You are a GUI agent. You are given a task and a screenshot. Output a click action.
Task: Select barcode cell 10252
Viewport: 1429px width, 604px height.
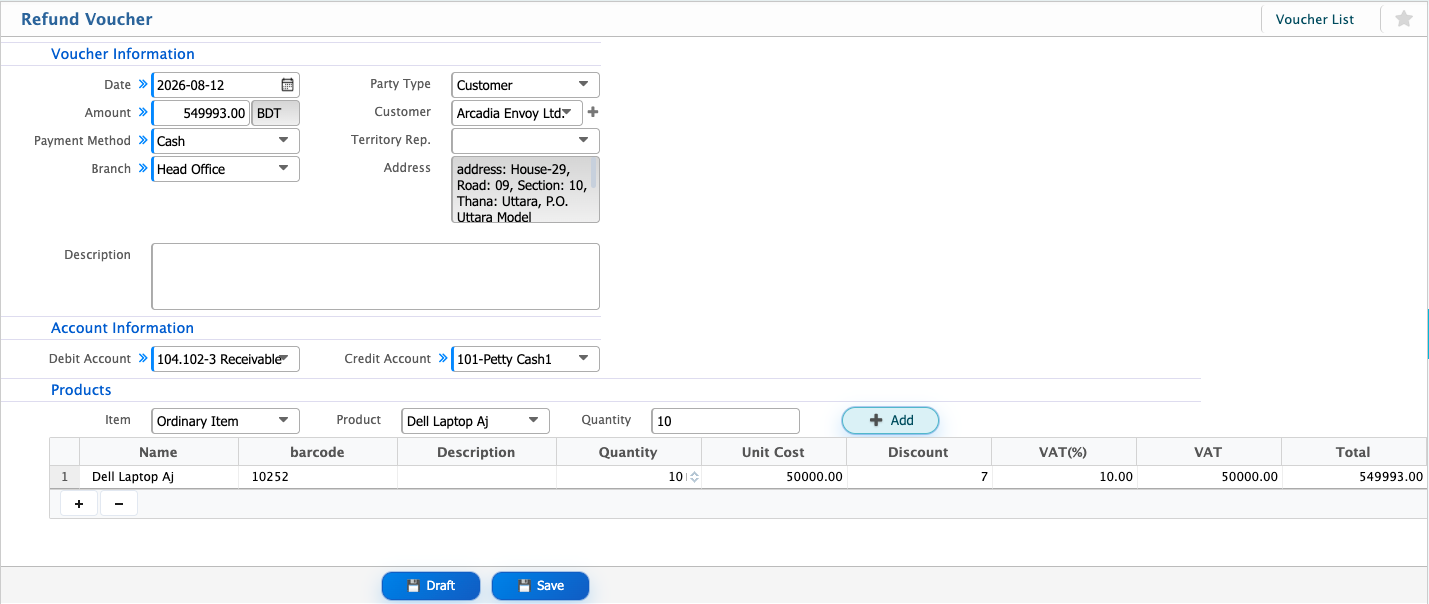point(317,477)
